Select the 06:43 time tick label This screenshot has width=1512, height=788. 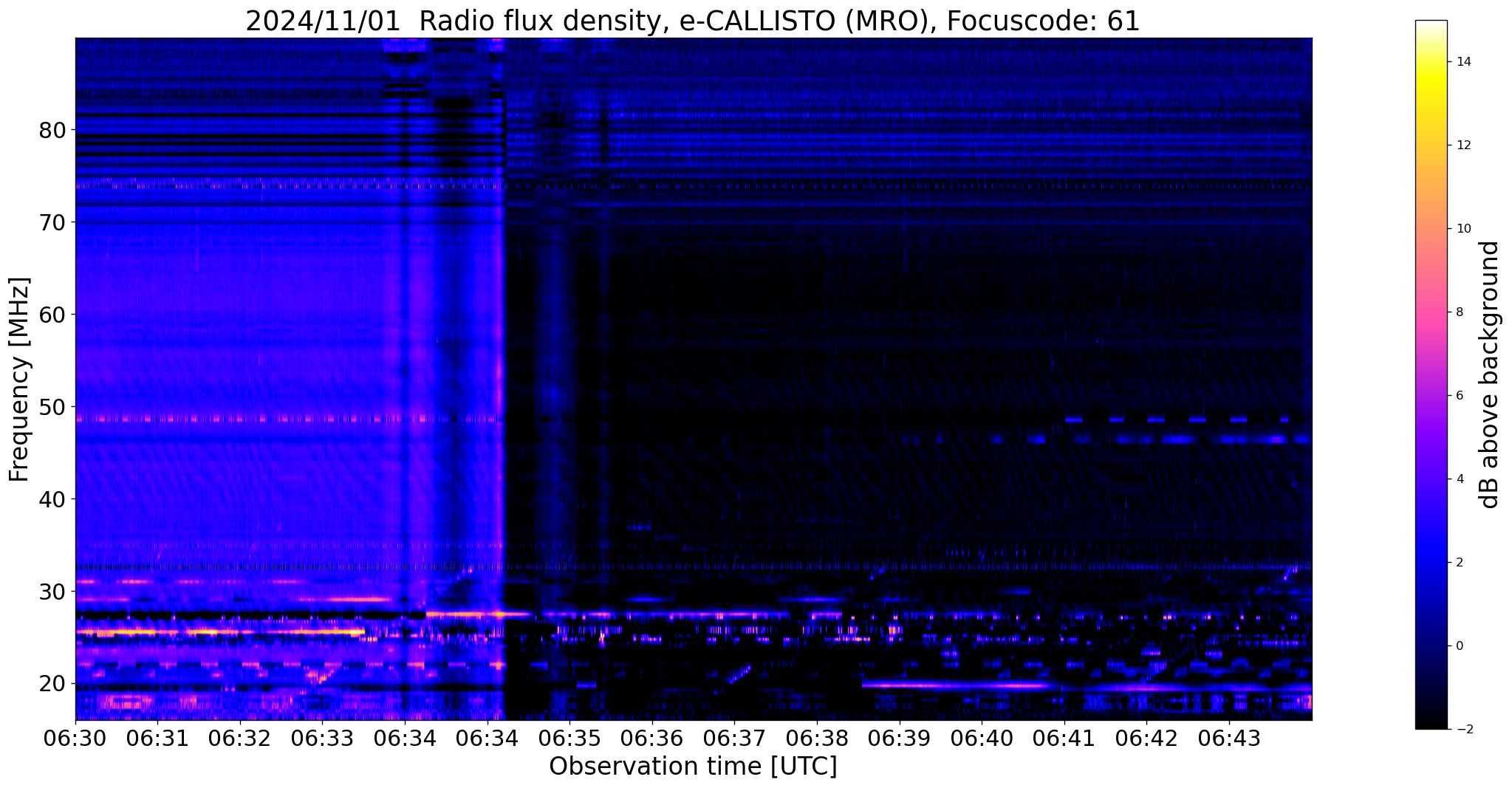[x=1229, y=738]
